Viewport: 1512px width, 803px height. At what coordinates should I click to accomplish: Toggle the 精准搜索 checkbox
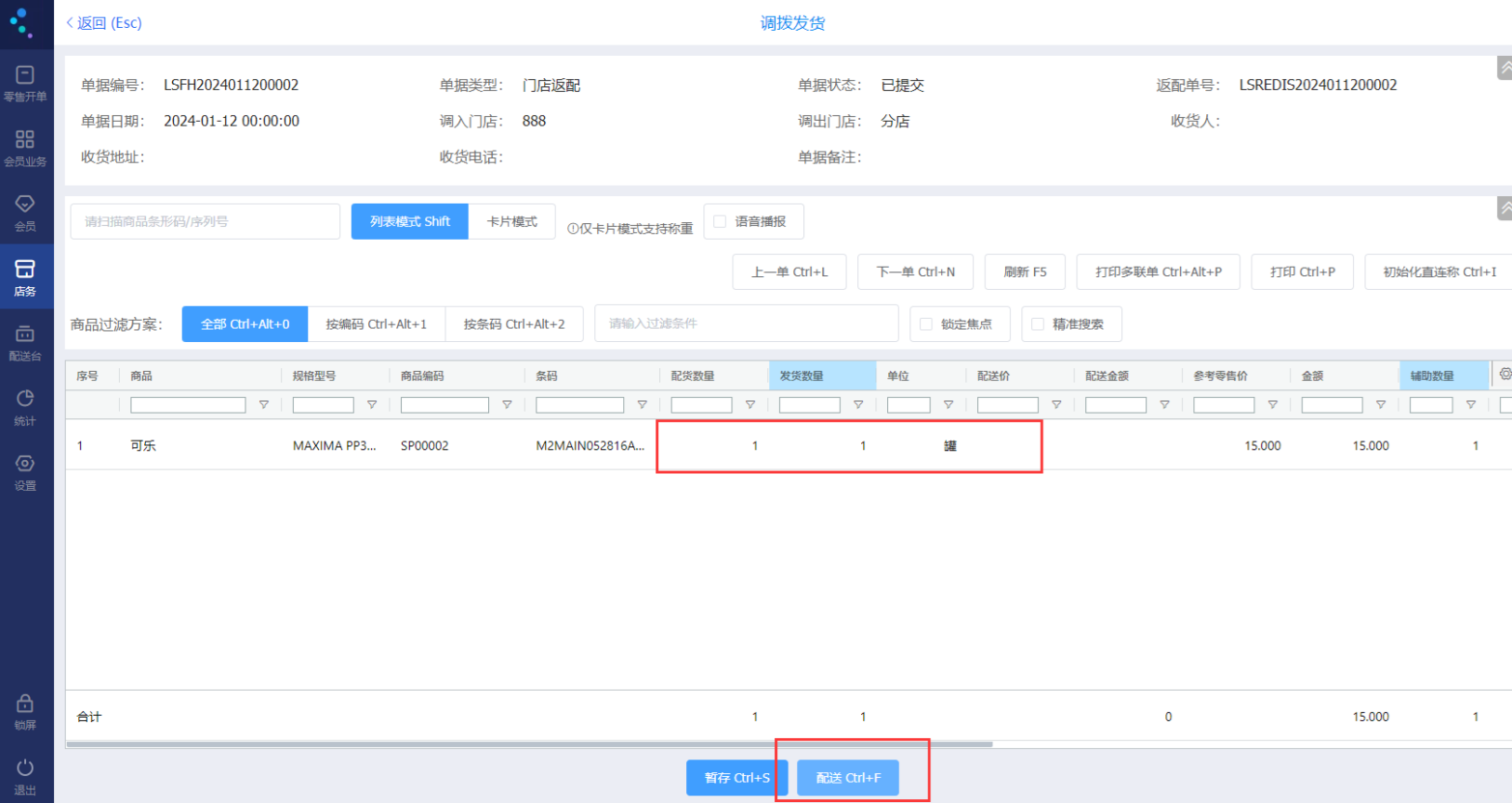pos(1038,324)
